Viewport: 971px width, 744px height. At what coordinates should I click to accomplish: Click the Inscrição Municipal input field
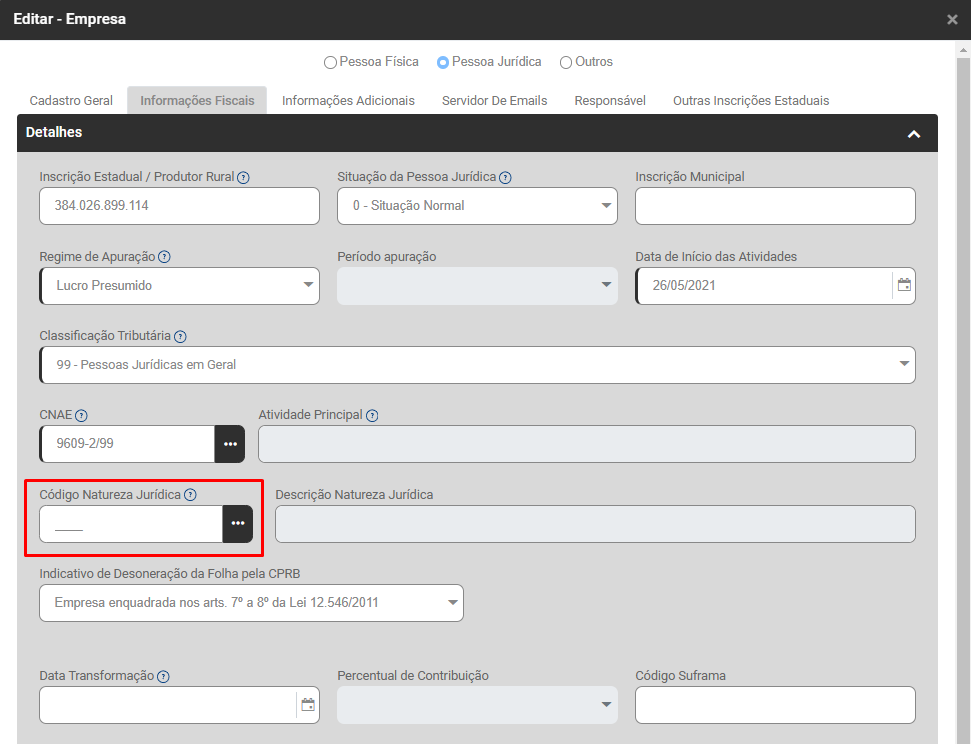coord(775,206)
